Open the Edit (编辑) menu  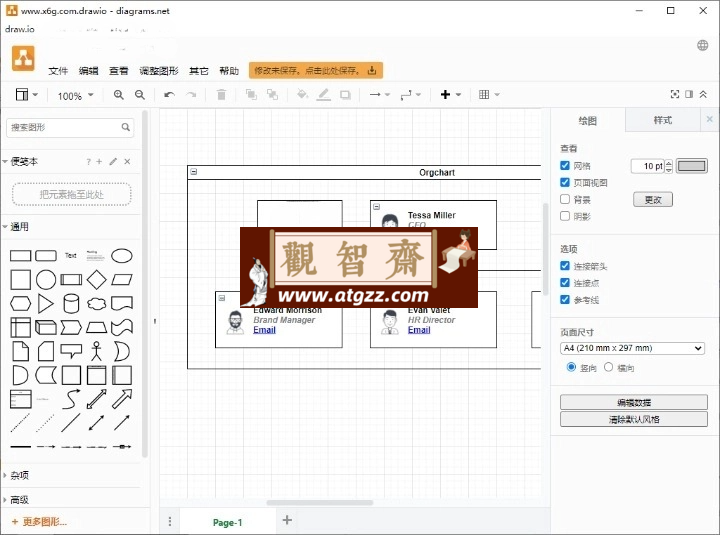[89, 71]
